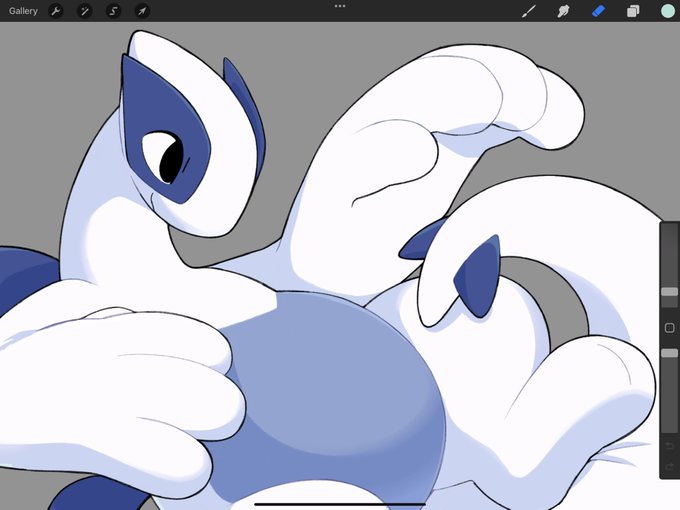This screenshot has height=510, width=680.
Task: Click the brush size slider handle
Action: pos(669,292)
